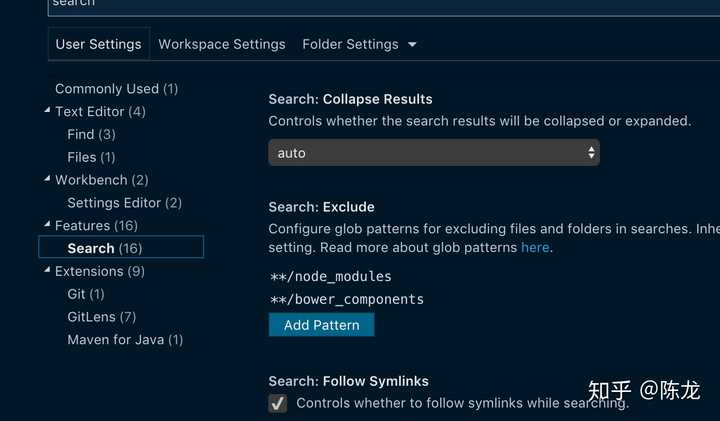The image size is (720, 421).
Task: Select Settings Editor under Workbench
Action: (124, 203)
